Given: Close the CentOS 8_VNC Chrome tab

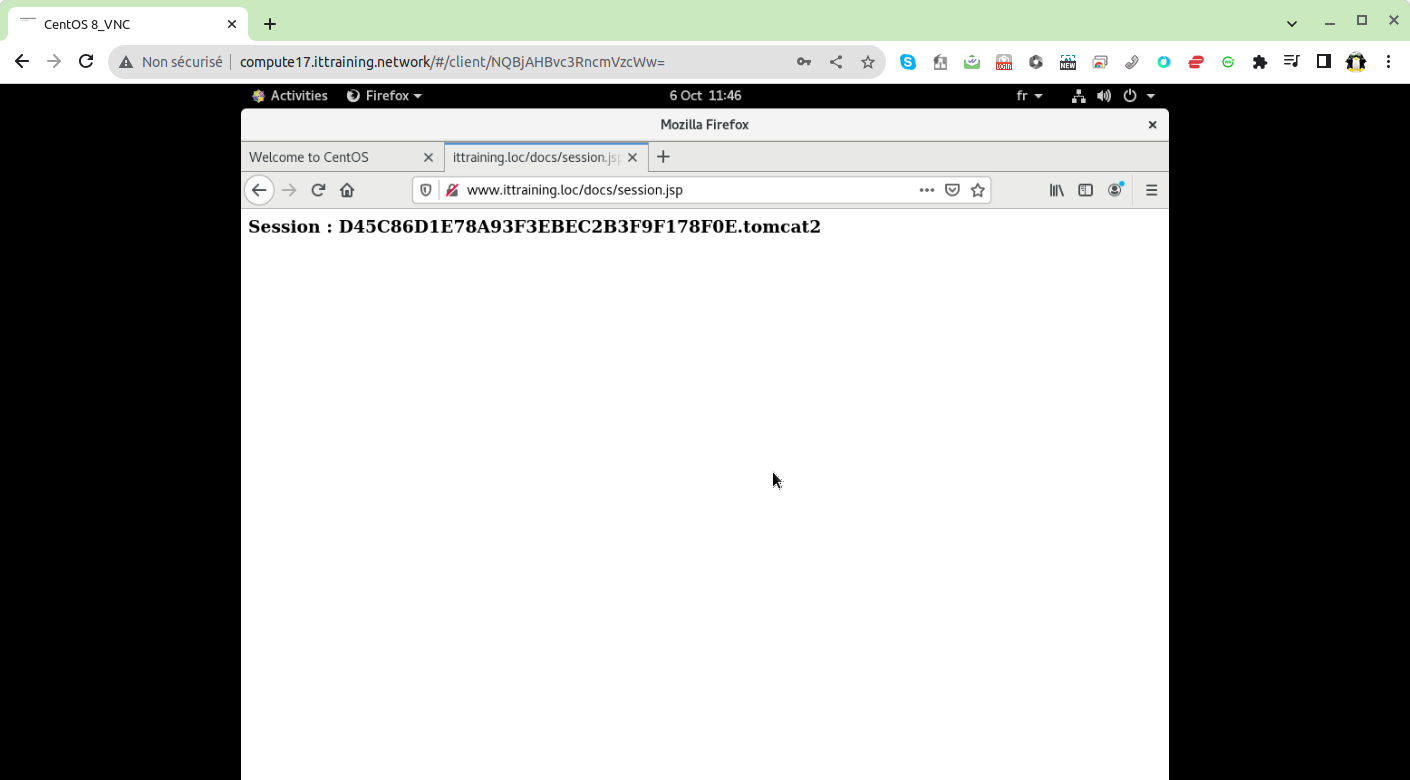Looking at the screenshot, I should click(x=232, y=24).
